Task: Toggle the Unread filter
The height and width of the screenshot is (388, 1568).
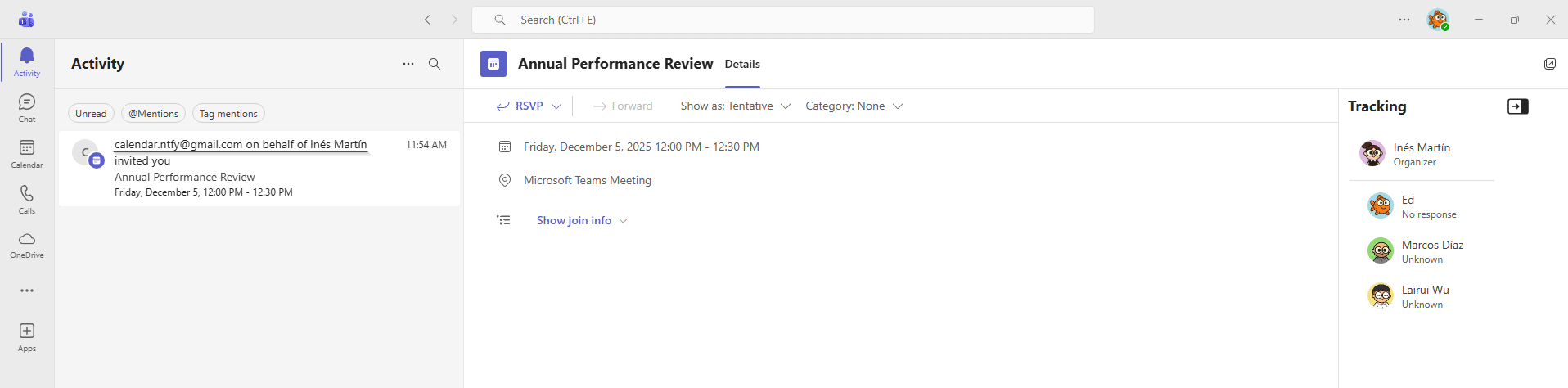Action: 91,114
